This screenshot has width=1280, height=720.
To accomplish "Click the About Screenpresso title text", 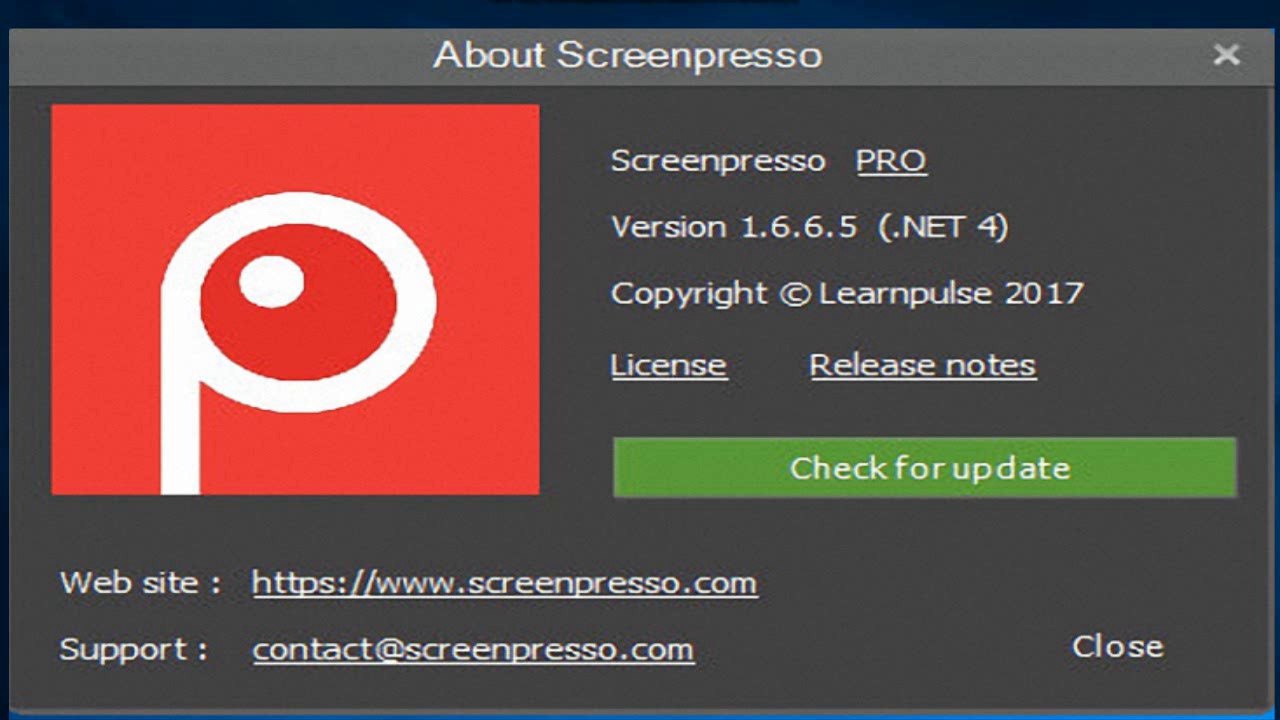I will 628,55.
